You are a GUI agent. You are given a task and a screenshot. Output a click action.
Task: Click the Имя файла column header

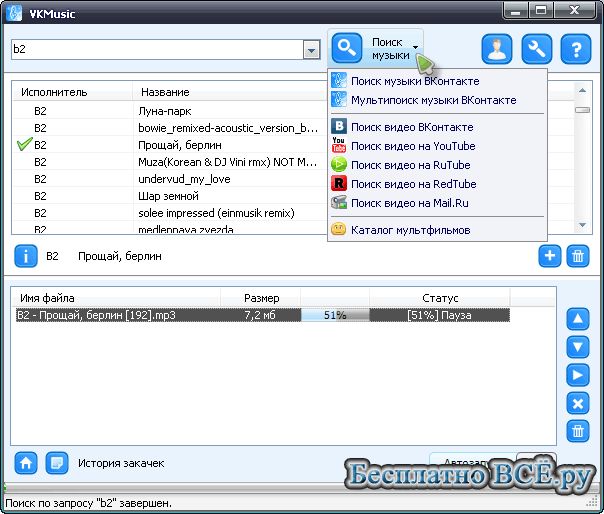coord(116,298)
